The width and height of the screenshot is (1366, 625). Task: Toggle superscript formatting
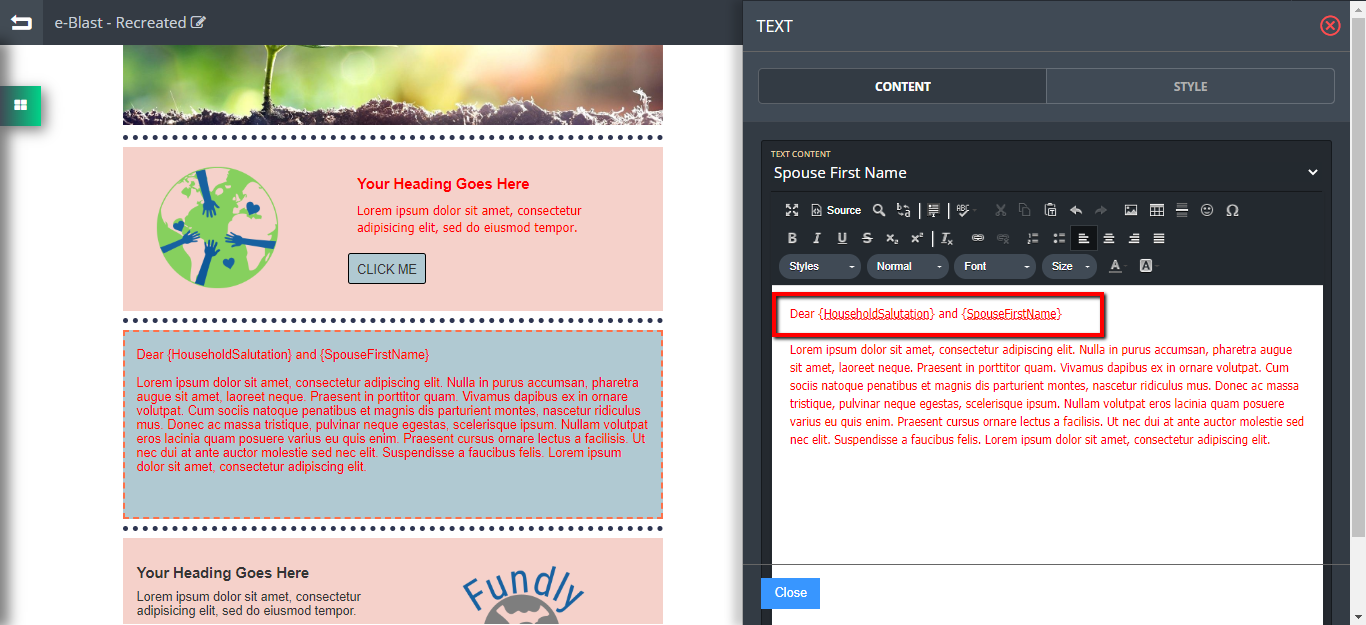point(917,238)
